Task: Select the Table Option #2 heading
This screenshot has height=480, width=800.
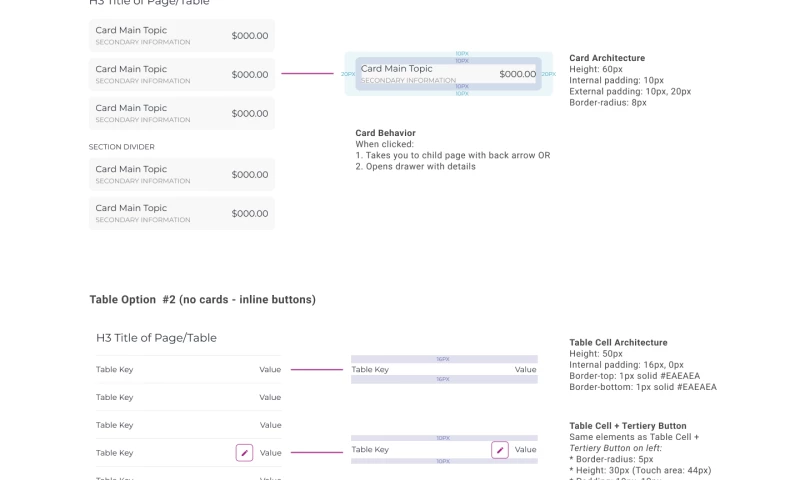Action: coord(202,299)
